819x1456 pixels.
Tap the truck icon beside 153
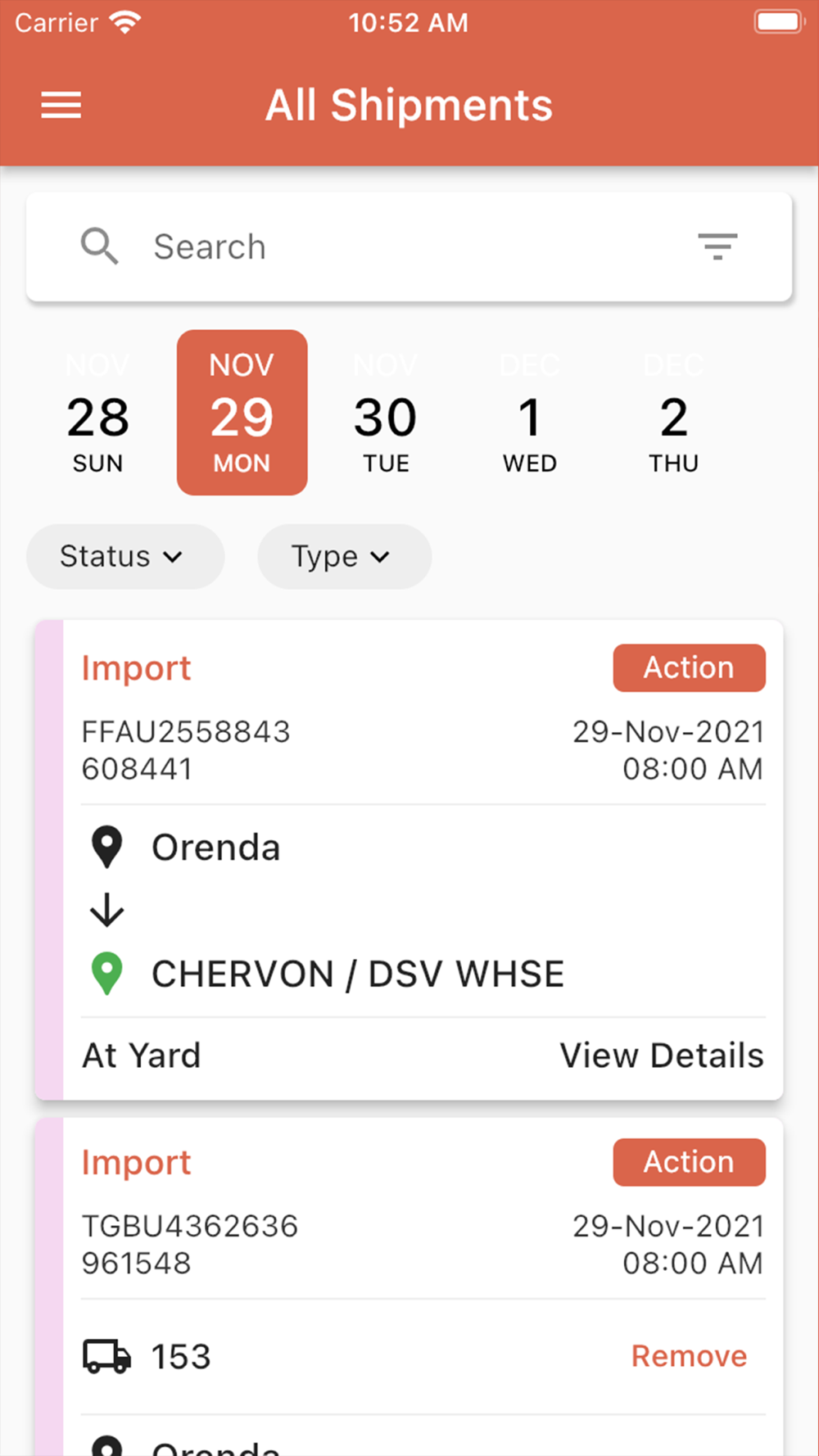click(106, 1356)
